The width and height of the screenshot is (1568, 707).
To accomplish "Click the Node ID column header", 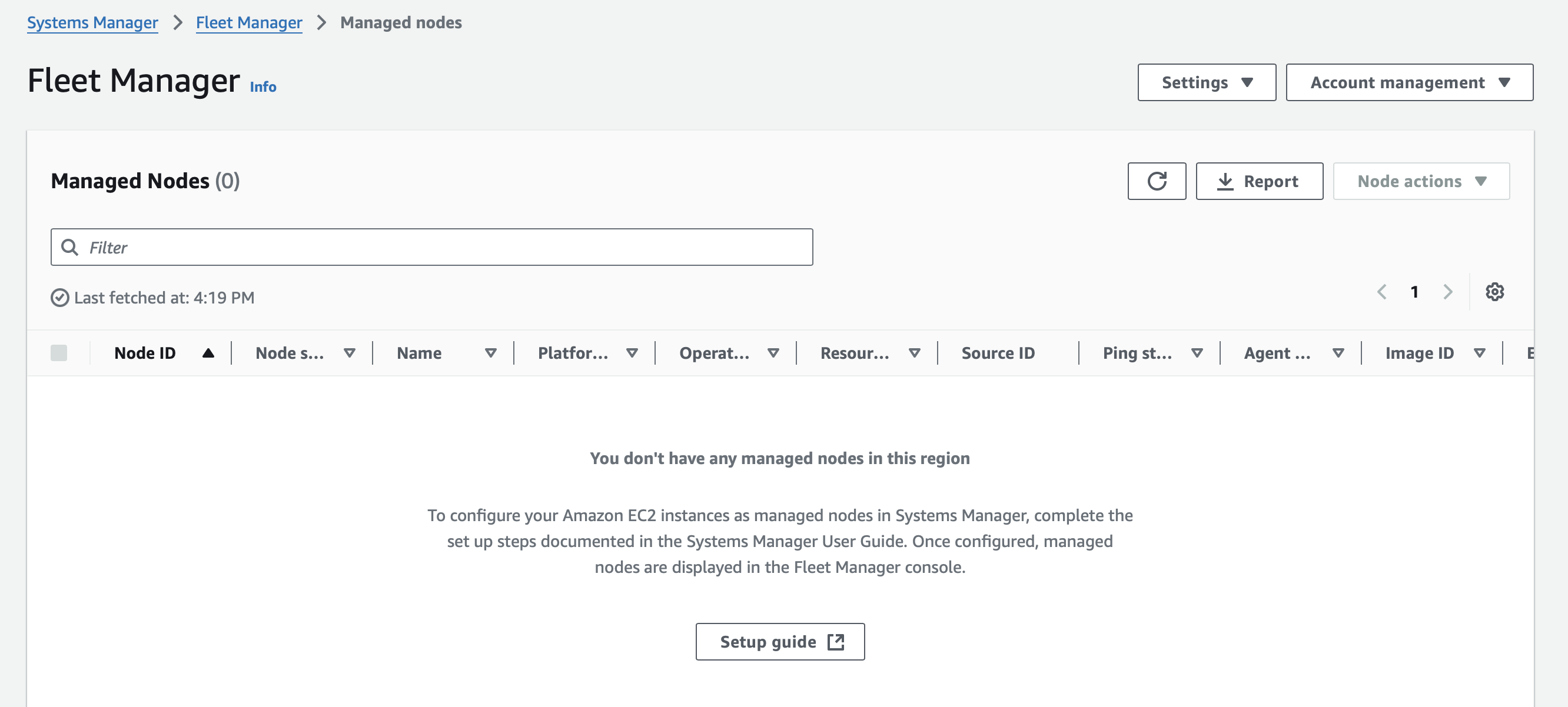I will click(145, 353).
